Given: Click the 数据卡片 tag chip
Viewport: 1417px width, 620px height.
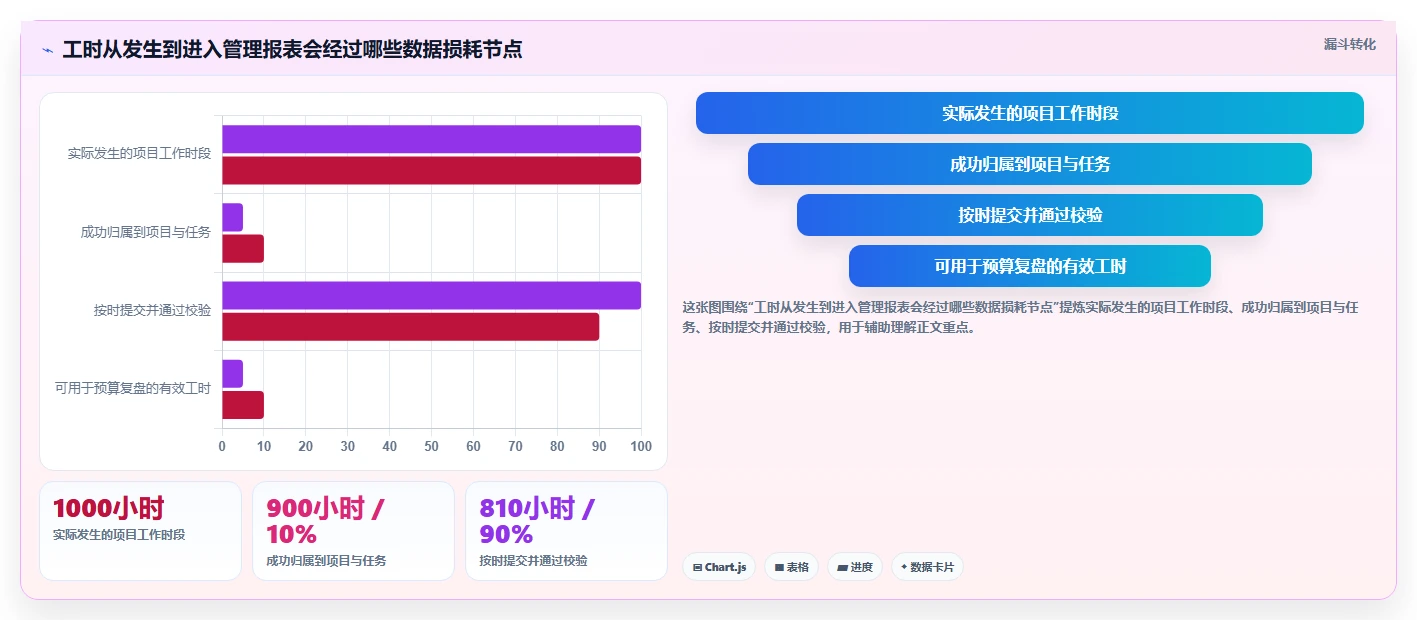Looking at the screenshot, I should point(927,567).
